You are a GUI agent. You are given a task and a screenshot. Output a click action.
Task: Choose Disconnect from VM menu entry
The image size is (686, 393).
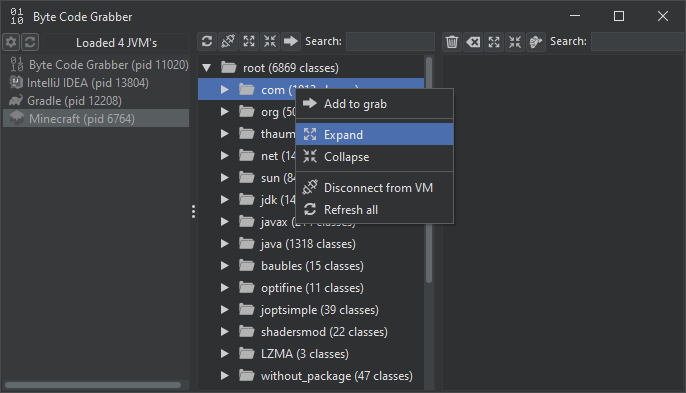pos(374,188)
